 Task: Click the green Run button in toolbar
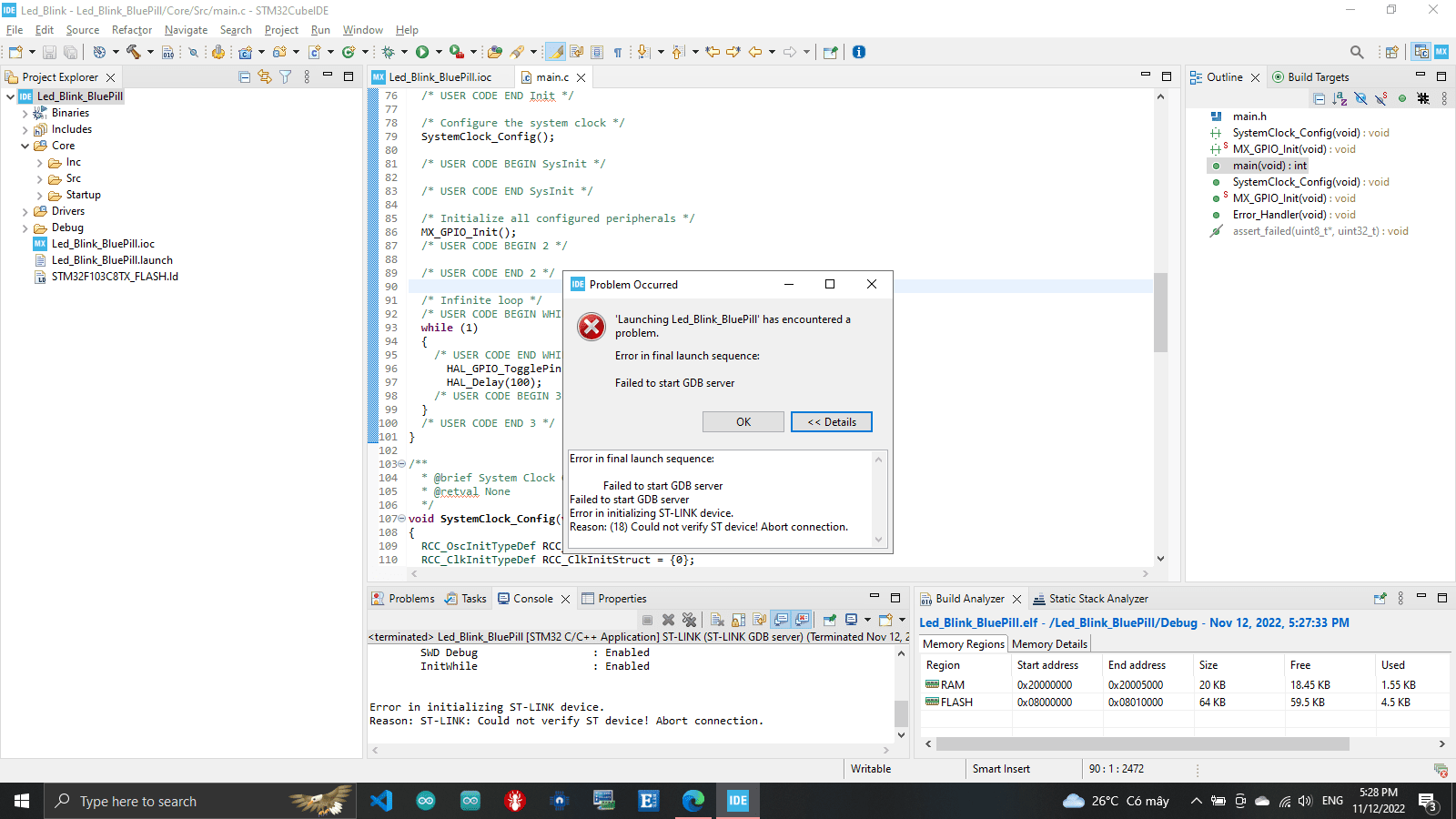click(422, 53)
